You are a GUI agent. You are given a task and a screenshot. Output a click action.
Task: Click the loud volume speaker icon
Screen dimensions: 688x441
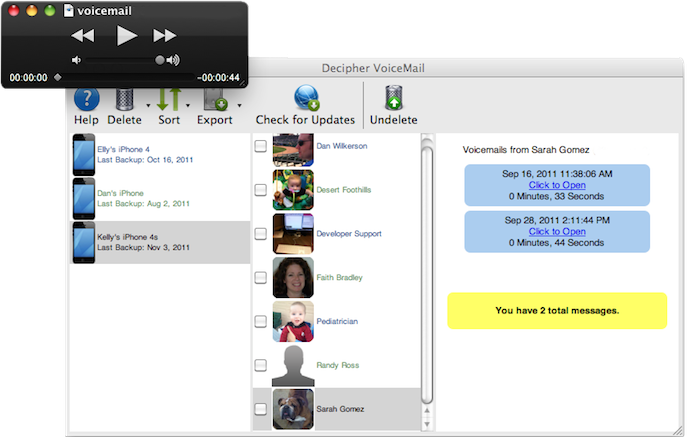pos(173,60)
